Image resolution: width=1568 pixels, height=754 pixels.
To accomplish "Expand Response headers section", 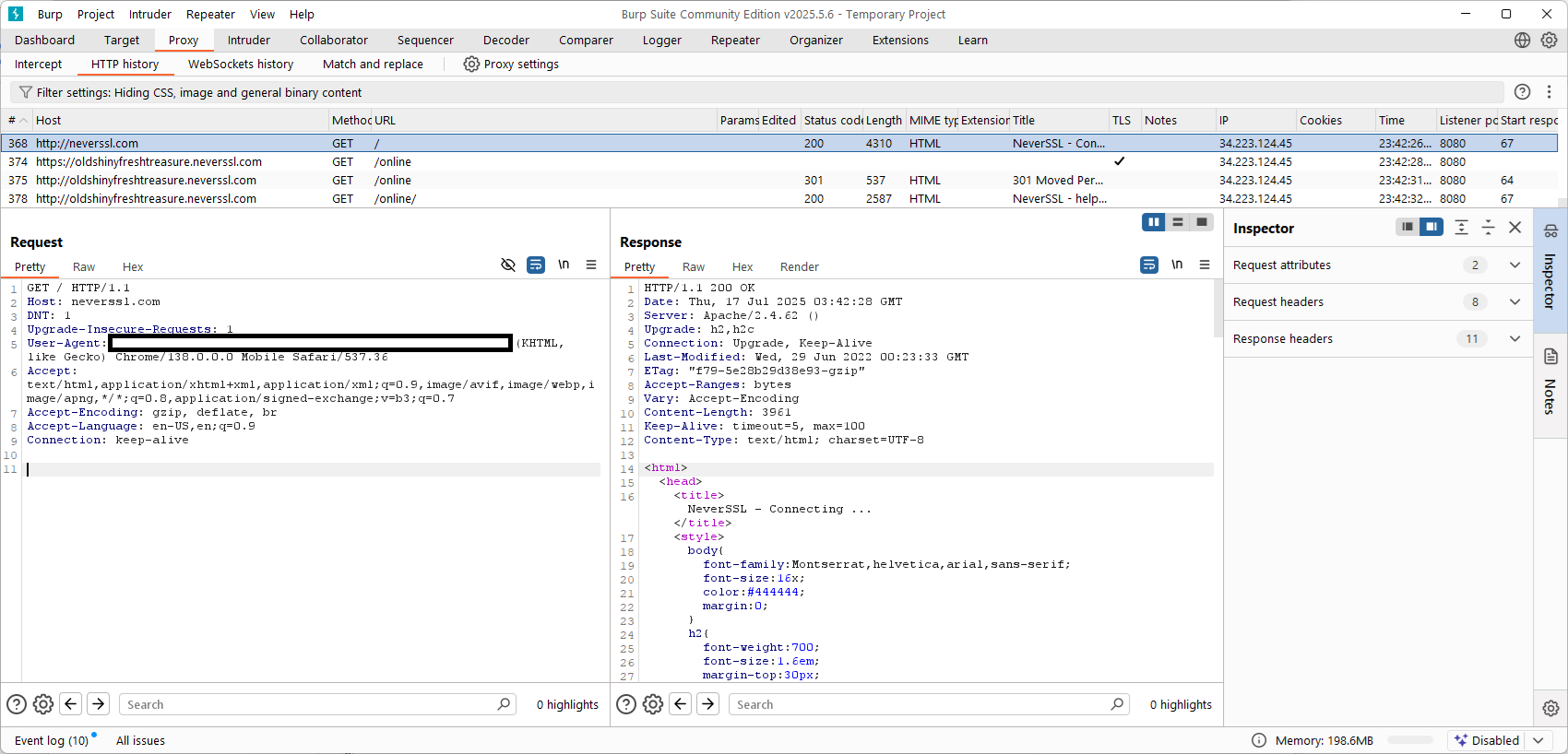I will [1515, 338].
